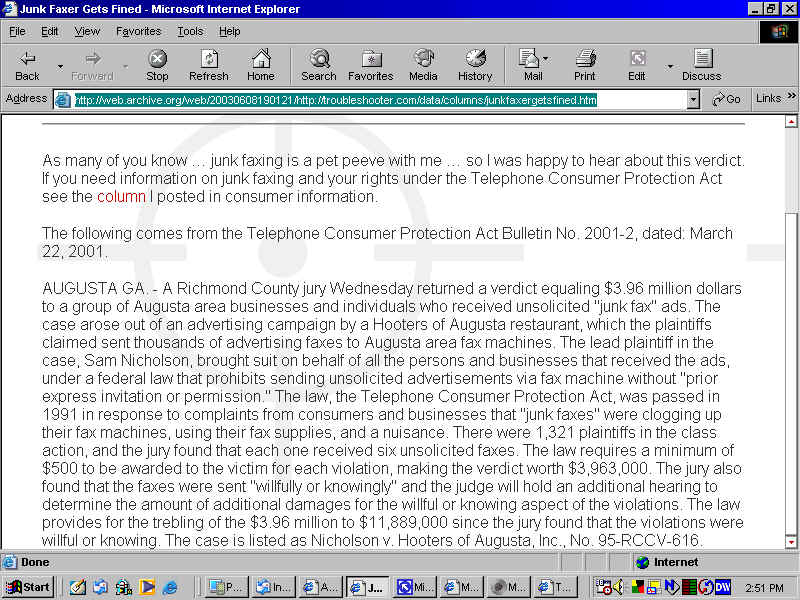This screenshot has width=800, height=600.
Task: Go back using the Back toolbar button
Action: (x=27, y=65)
